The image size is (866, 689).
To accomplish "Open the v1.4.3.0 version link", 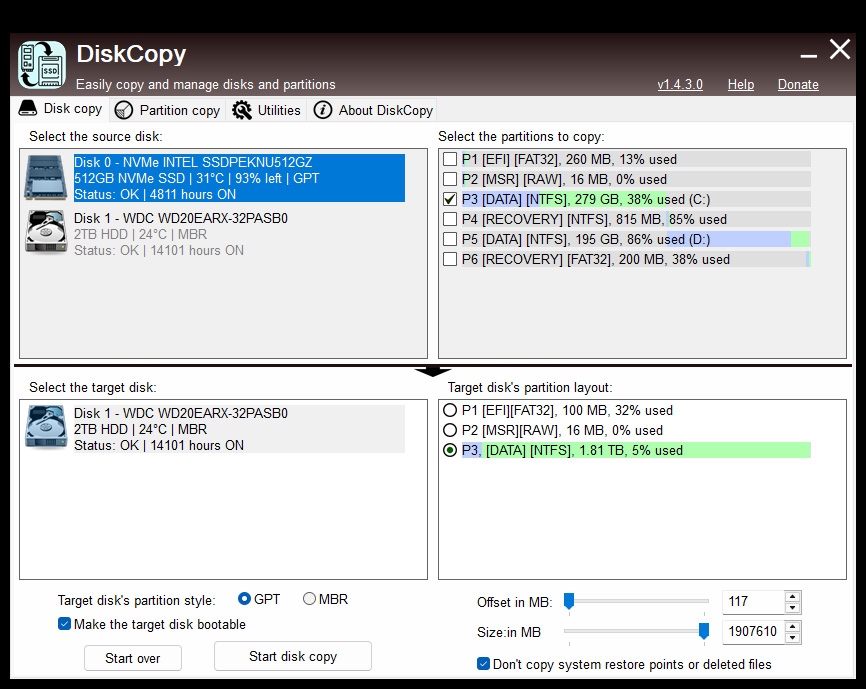I will [x=680, y=84].
